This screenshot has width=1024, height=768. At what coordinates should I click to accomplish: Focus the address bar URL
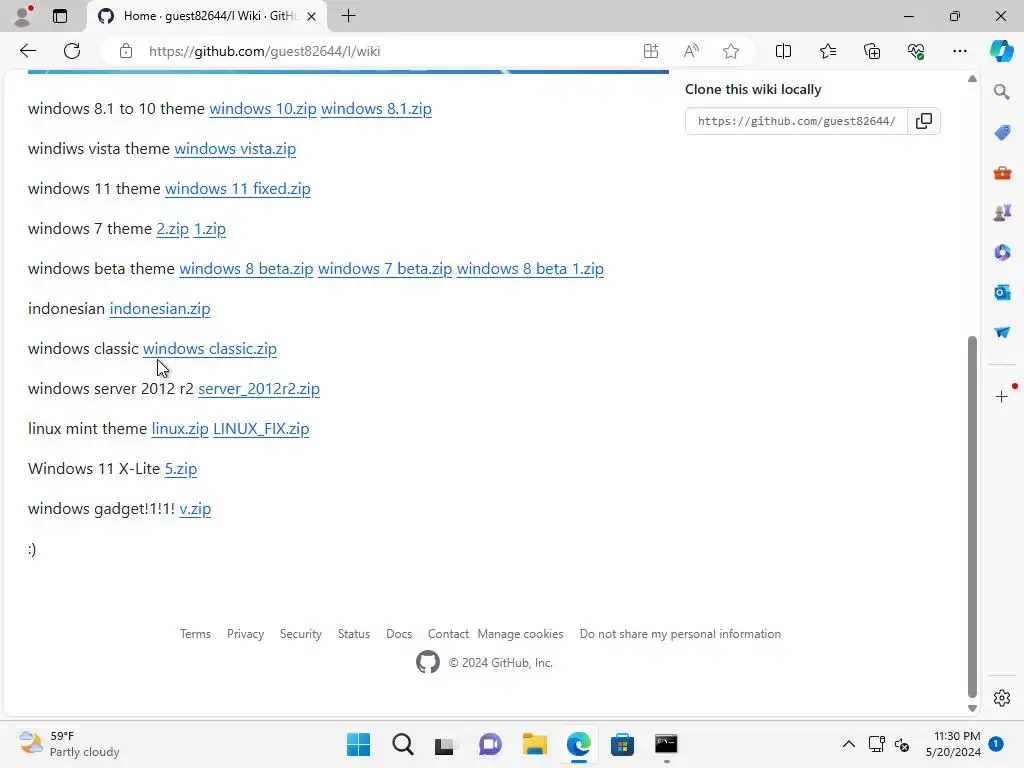pos(264,51)
